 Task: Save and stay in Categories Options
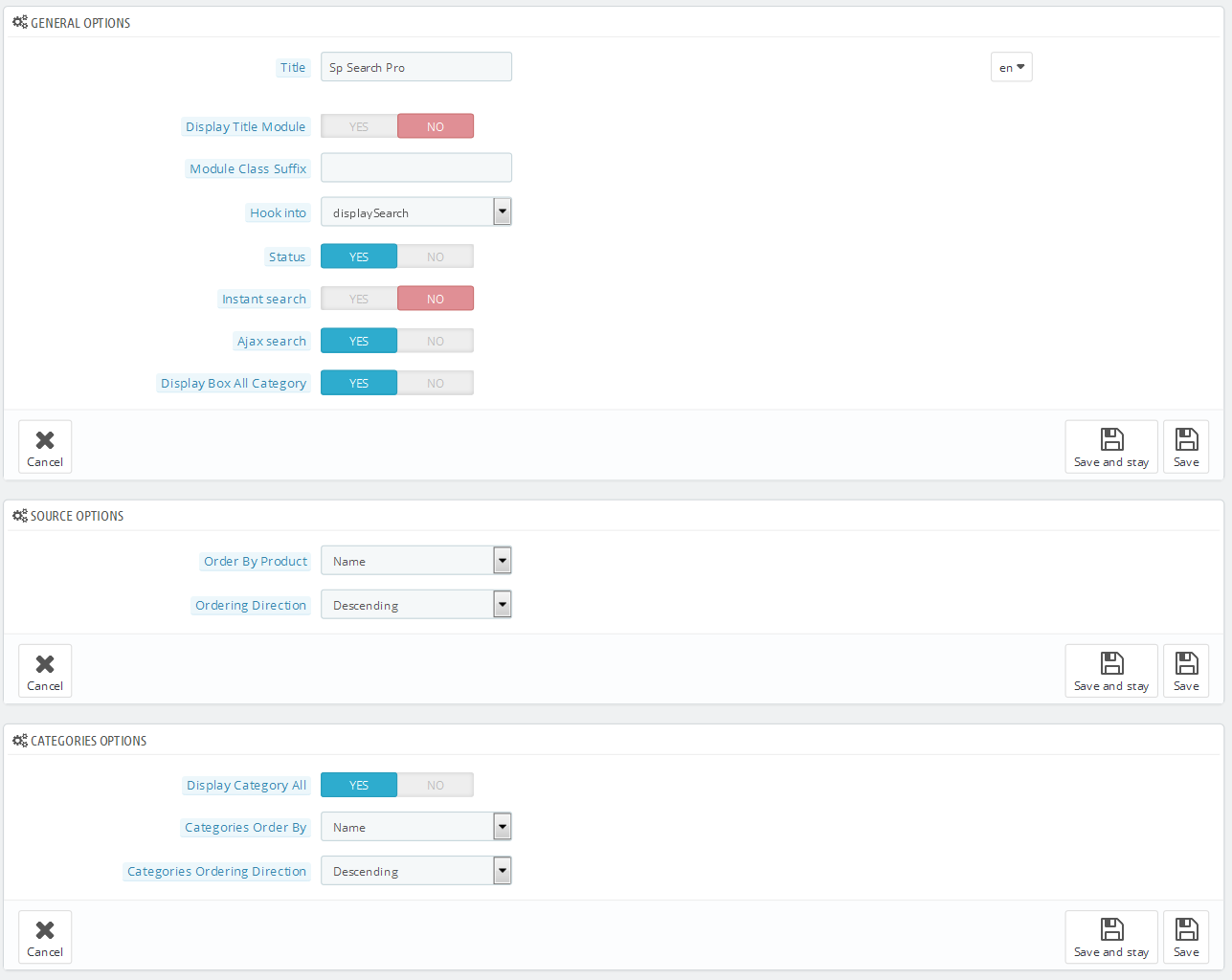point(1111,937)
